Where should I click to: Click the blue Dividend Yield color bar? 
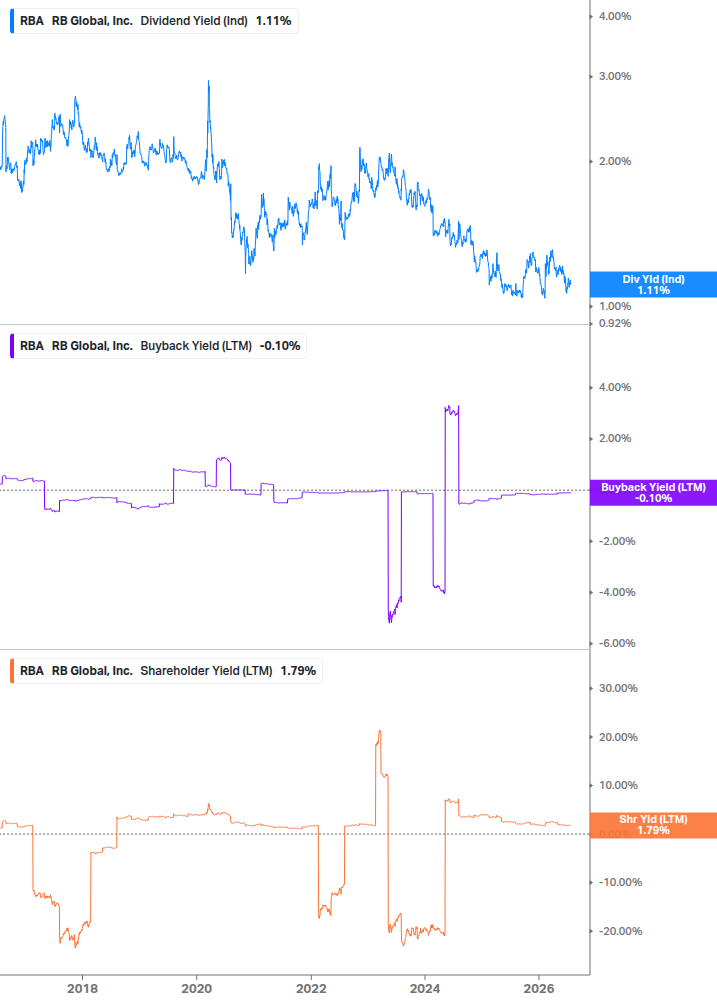[x=12, y=21]
